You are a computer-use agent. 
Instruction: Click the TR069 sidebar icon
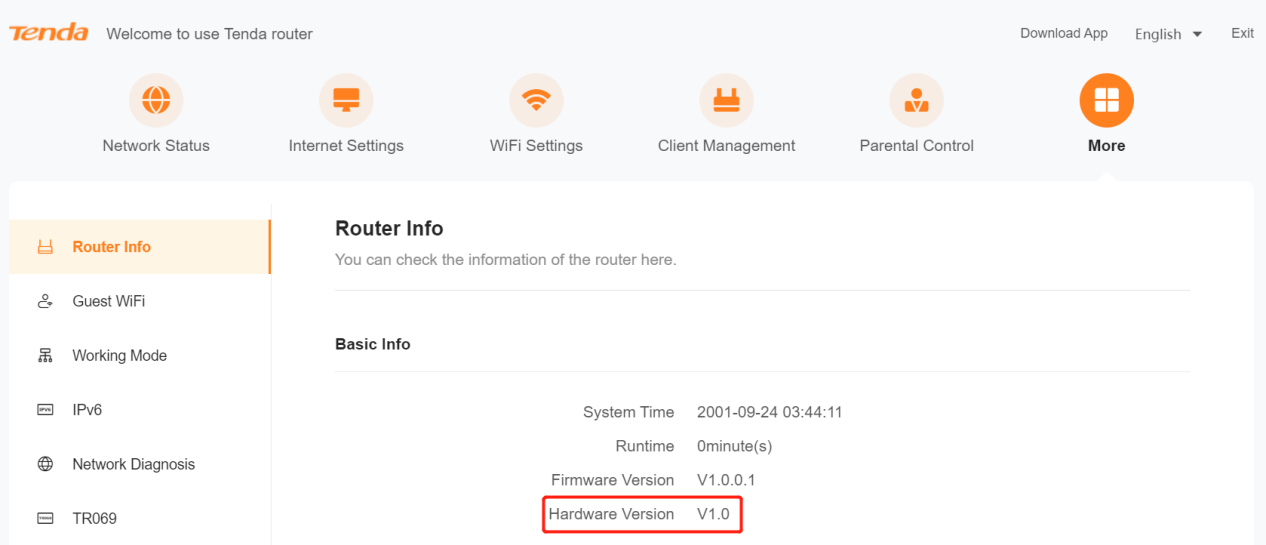[x=45, y=518]
